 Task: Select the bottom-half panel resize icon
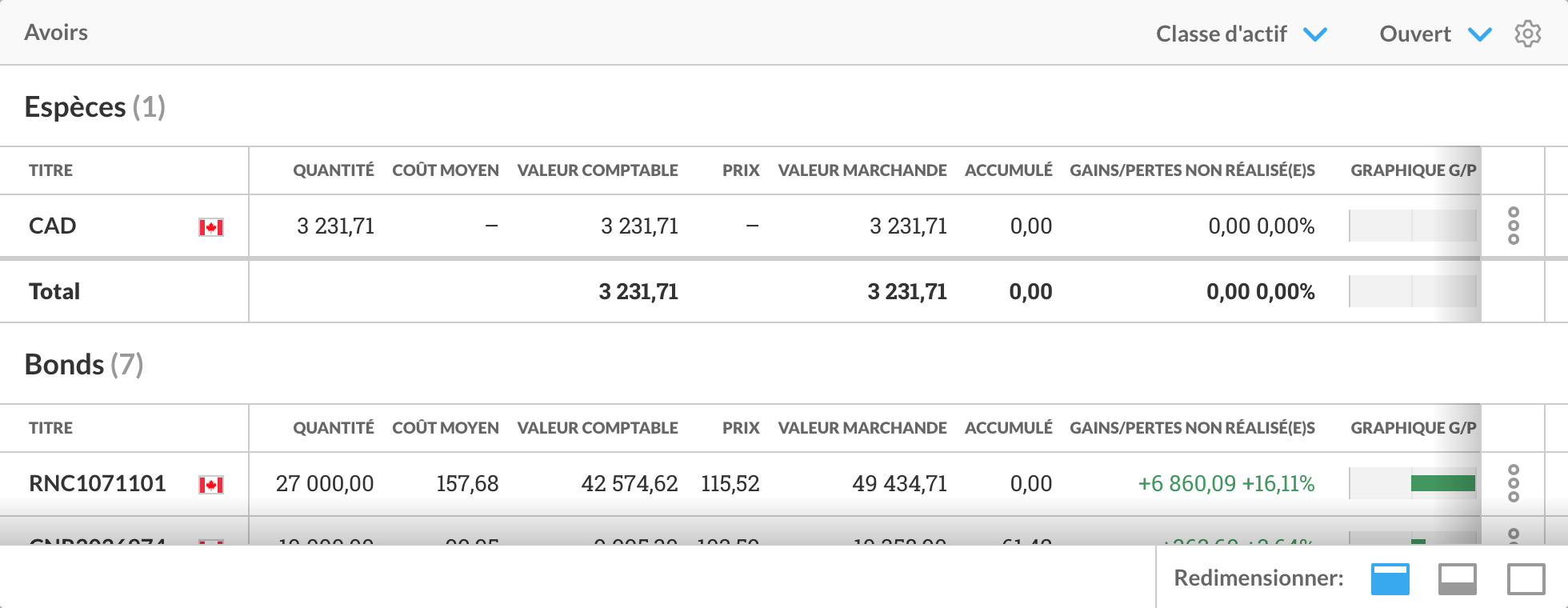click(x=1457, y=578)
